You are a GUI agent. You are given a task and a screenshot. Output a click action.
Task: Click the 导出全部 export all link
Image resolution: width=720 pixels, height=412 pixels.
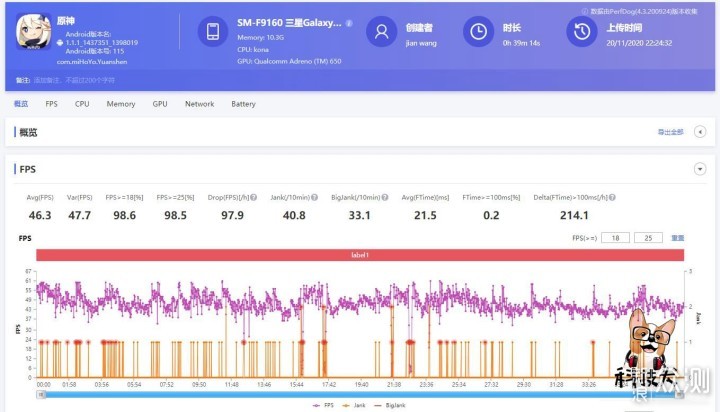pyautogui.click(x=670, y=132)
